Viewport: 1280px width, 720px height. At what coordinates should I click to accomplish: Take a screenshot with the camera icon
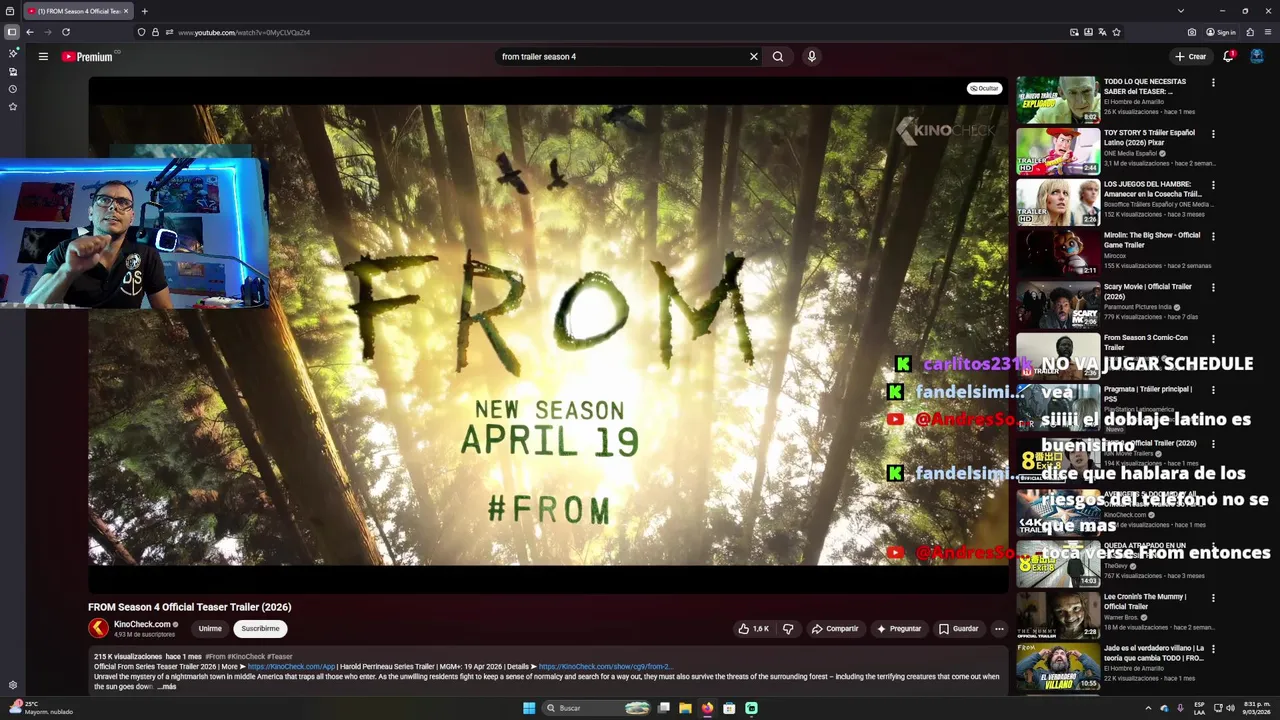point(1191,32)
